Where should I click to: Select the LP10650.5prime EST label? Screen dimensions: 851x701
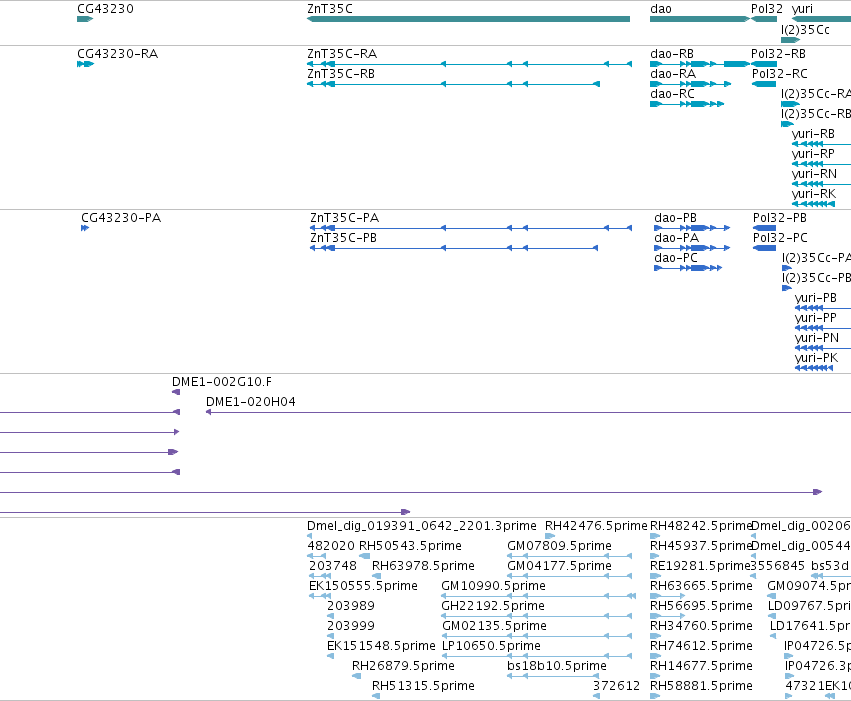(491, 646)
